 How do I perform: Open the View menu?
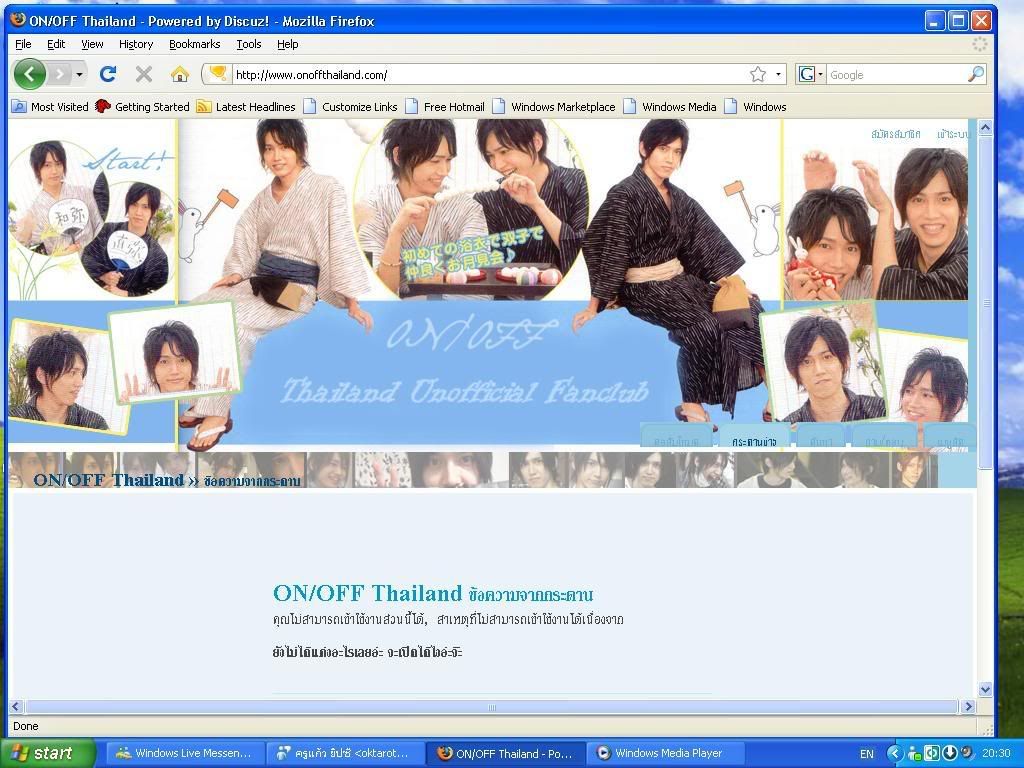92,44
